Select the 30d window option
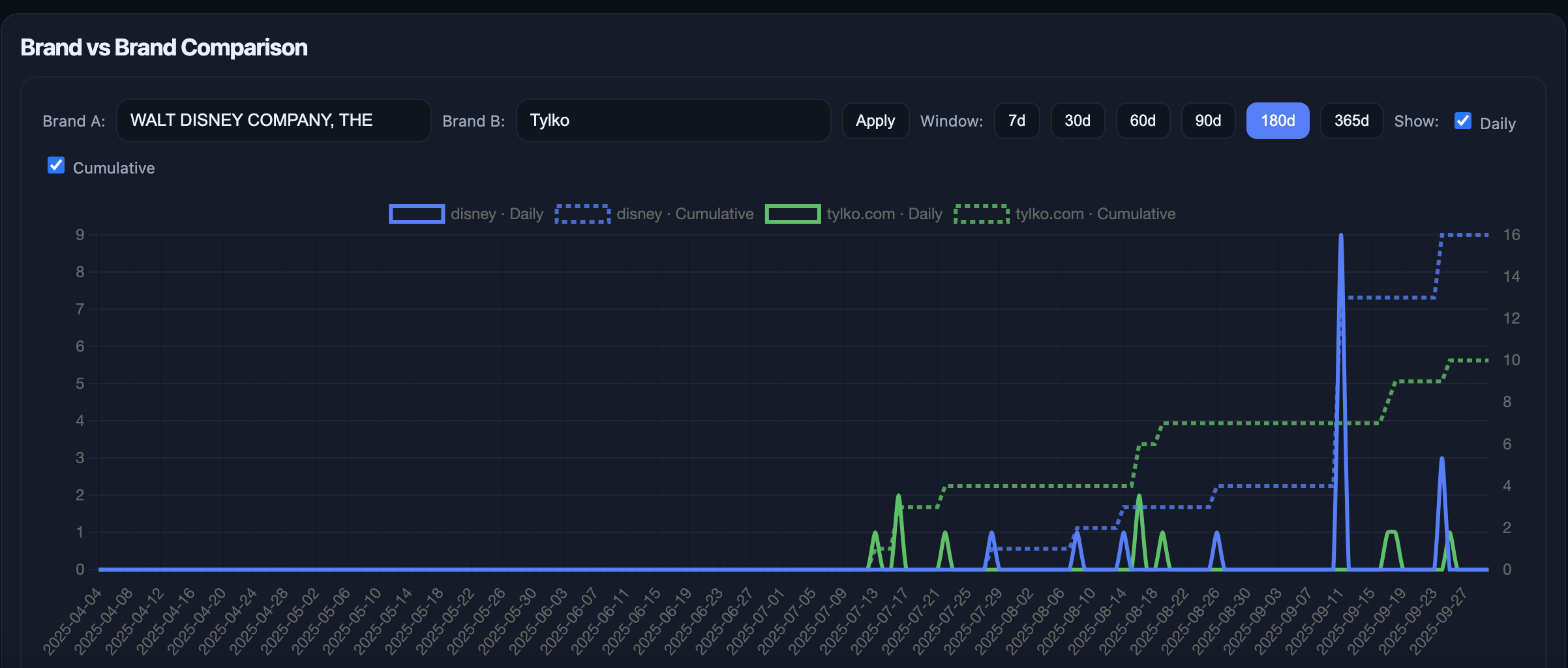Screen dimensions: 1568x668 [1077, 121]
